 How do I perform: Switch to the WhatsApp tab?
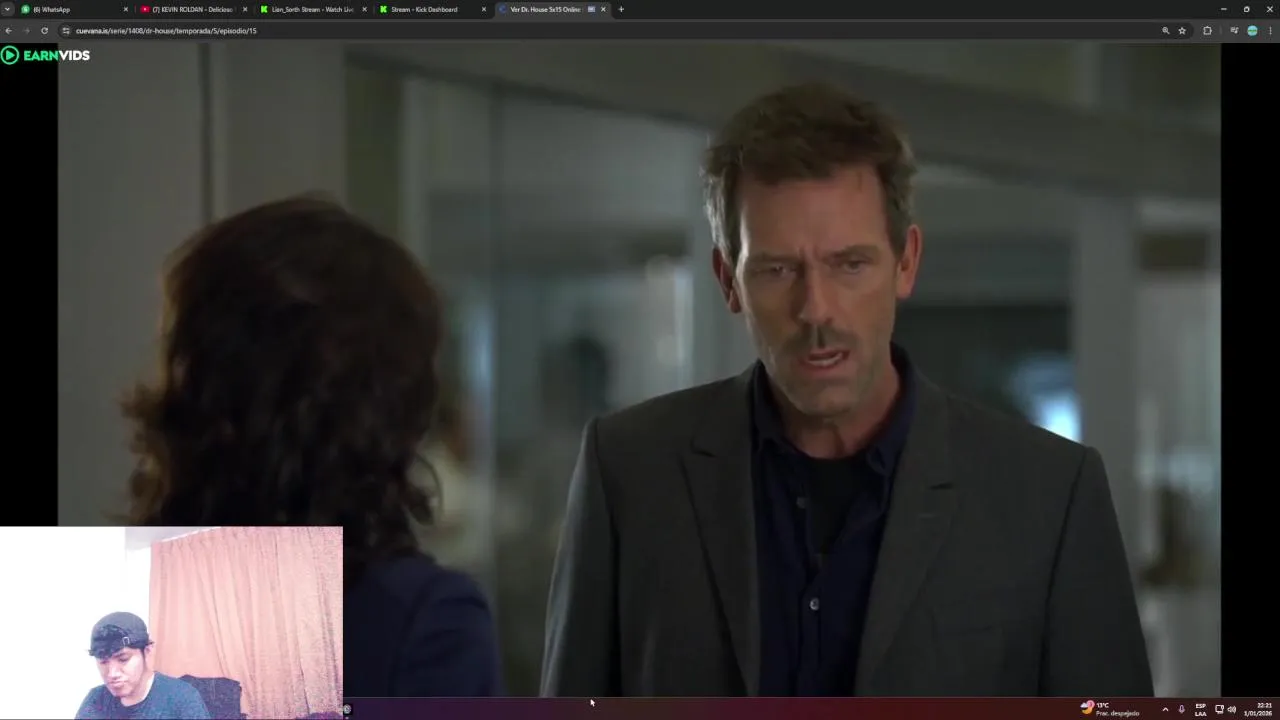pos(73,9)
